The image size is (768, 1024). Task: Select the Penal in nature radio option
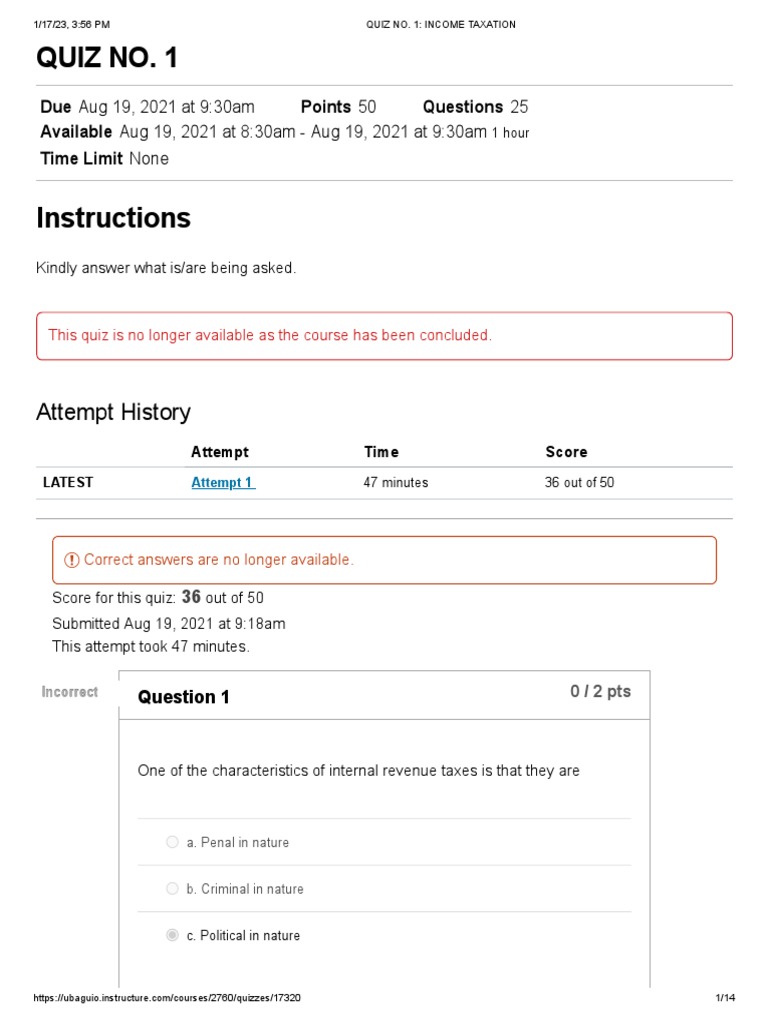pos(172,842)
